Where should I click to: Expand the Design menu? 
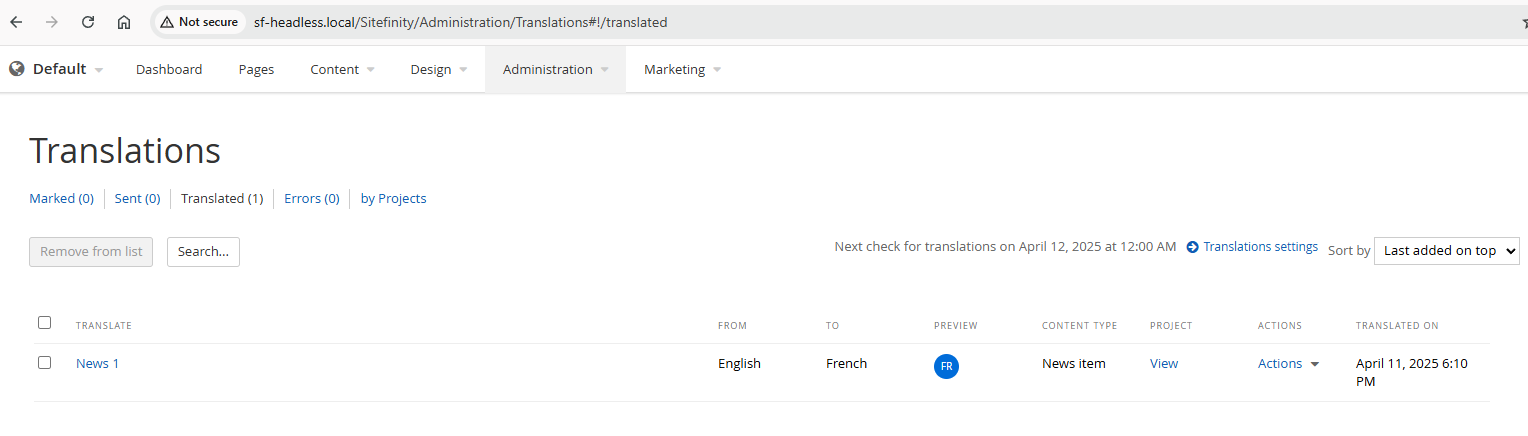click(439, 69)
